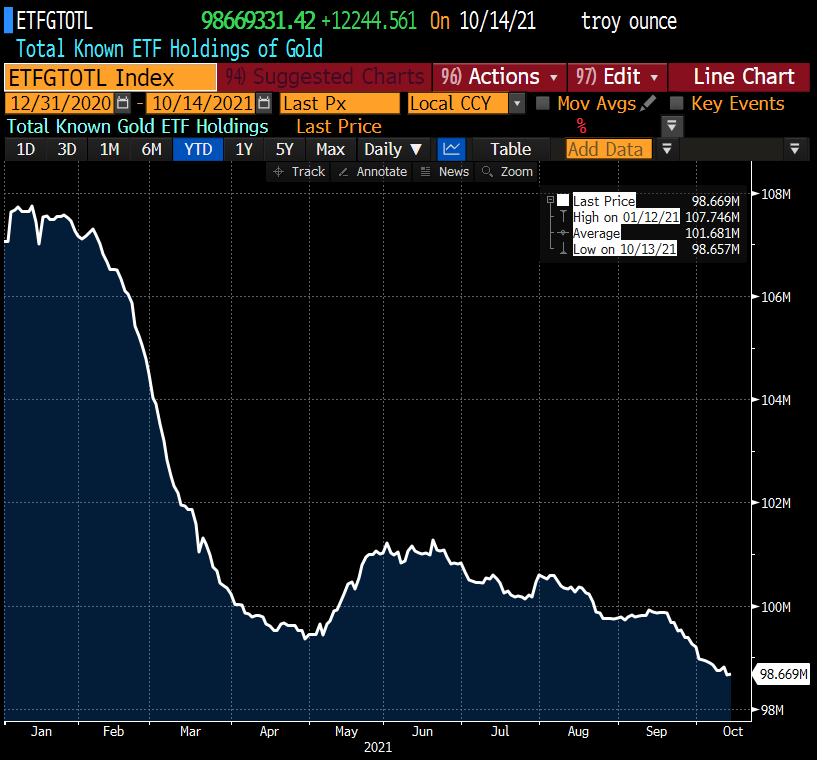Click the Track button label

coord(308,172)
